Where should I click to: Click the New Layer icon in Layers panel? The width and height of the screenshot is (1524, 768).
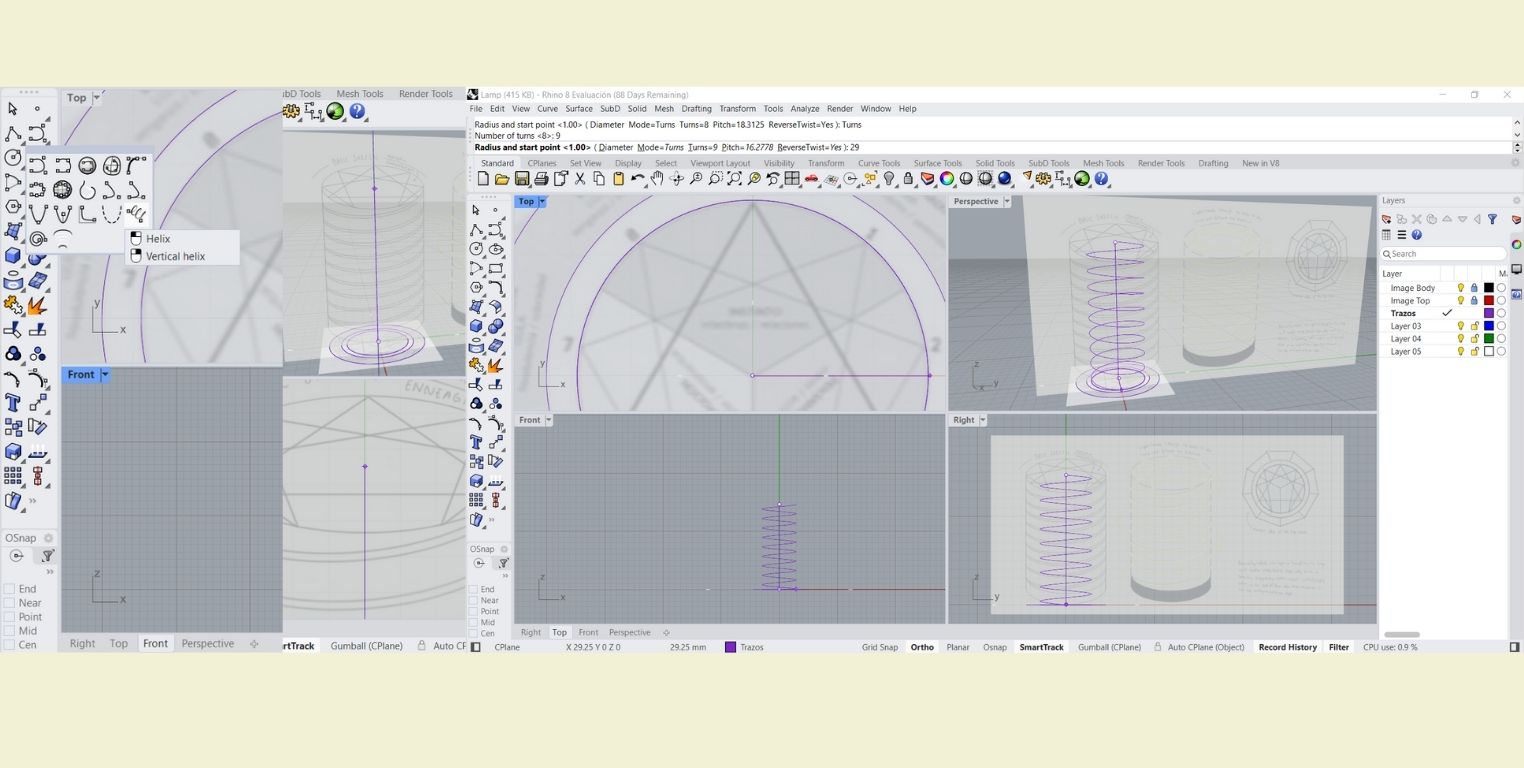[x=1386, y=219]
